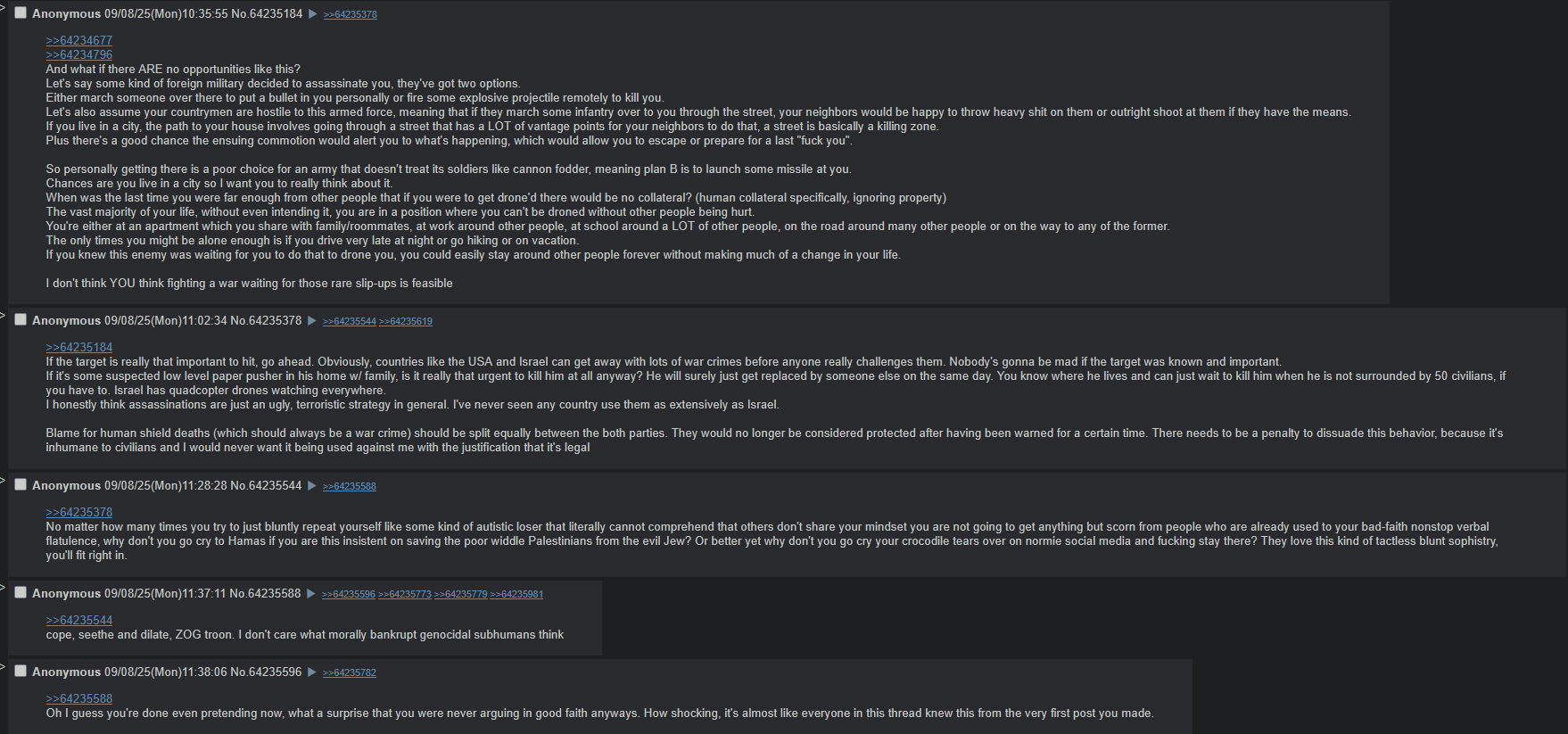The height and width of the screenshot is (734, 1568).
Task: Open post menu arrow on No.64235184
Action: [x=312, y=14]
